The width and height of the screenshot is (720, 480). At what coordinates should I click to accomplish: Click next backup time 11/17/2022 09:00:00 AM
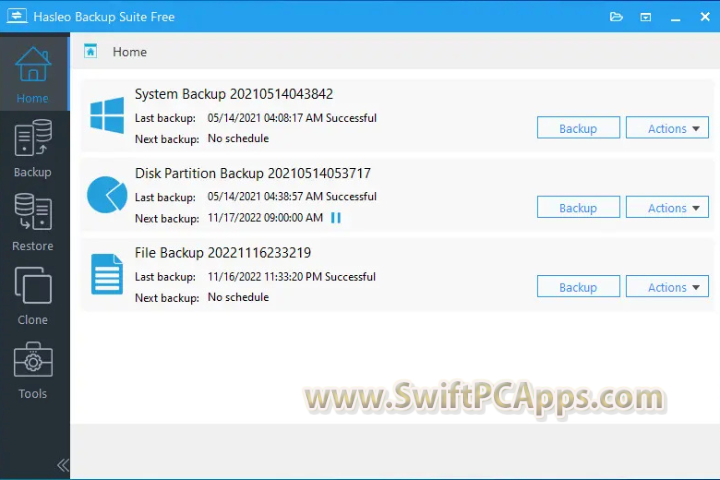coord(265,218)
